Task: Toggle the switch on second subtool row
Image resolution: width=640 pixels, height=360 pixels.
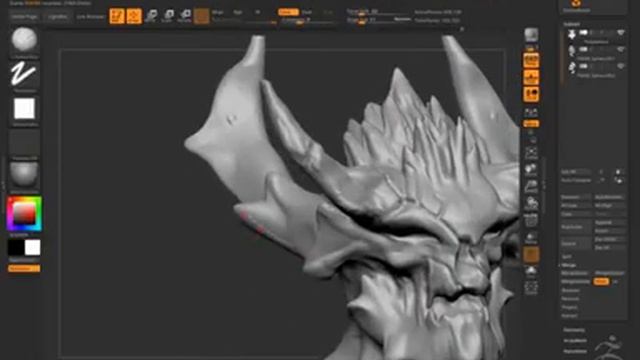Action: (x=584, y=49)
